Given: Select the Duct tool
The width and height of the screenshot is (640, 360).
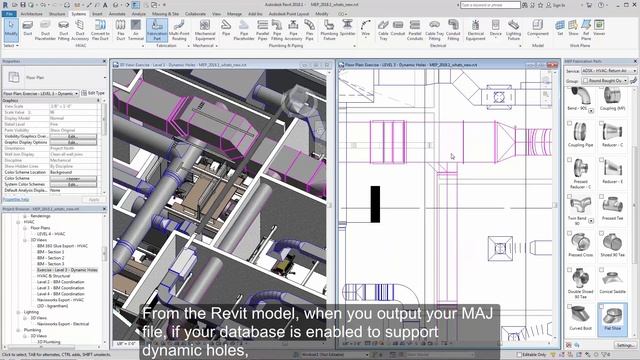Looking at the screenshot, I should click(28, 29).
